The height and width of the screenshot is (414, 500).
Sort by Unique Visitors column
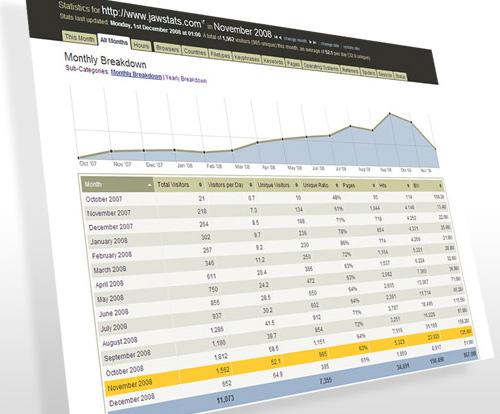[x=277, y=185]
